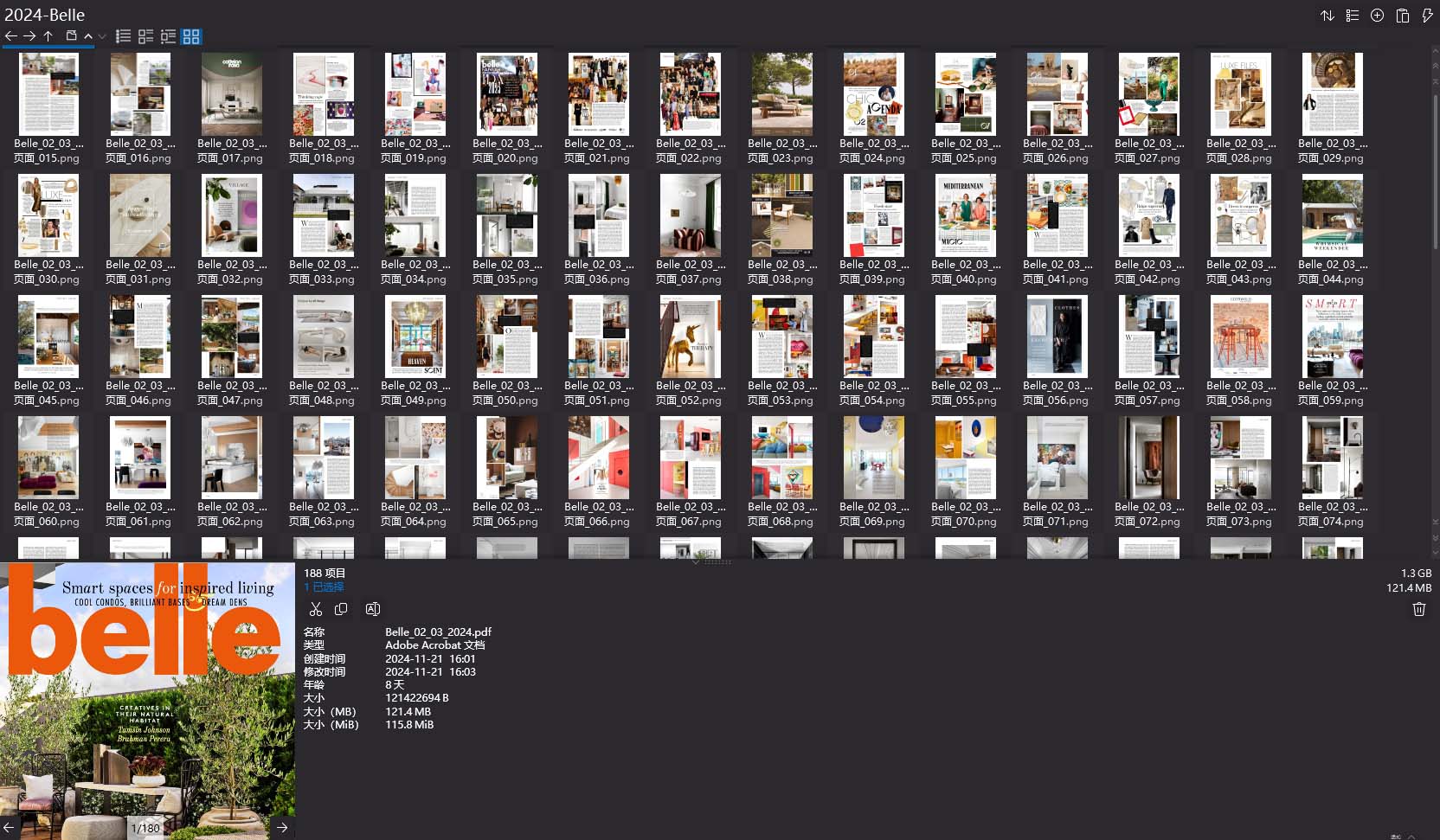Click the '2024-Belle' folder title

click(x=45, y=15)
